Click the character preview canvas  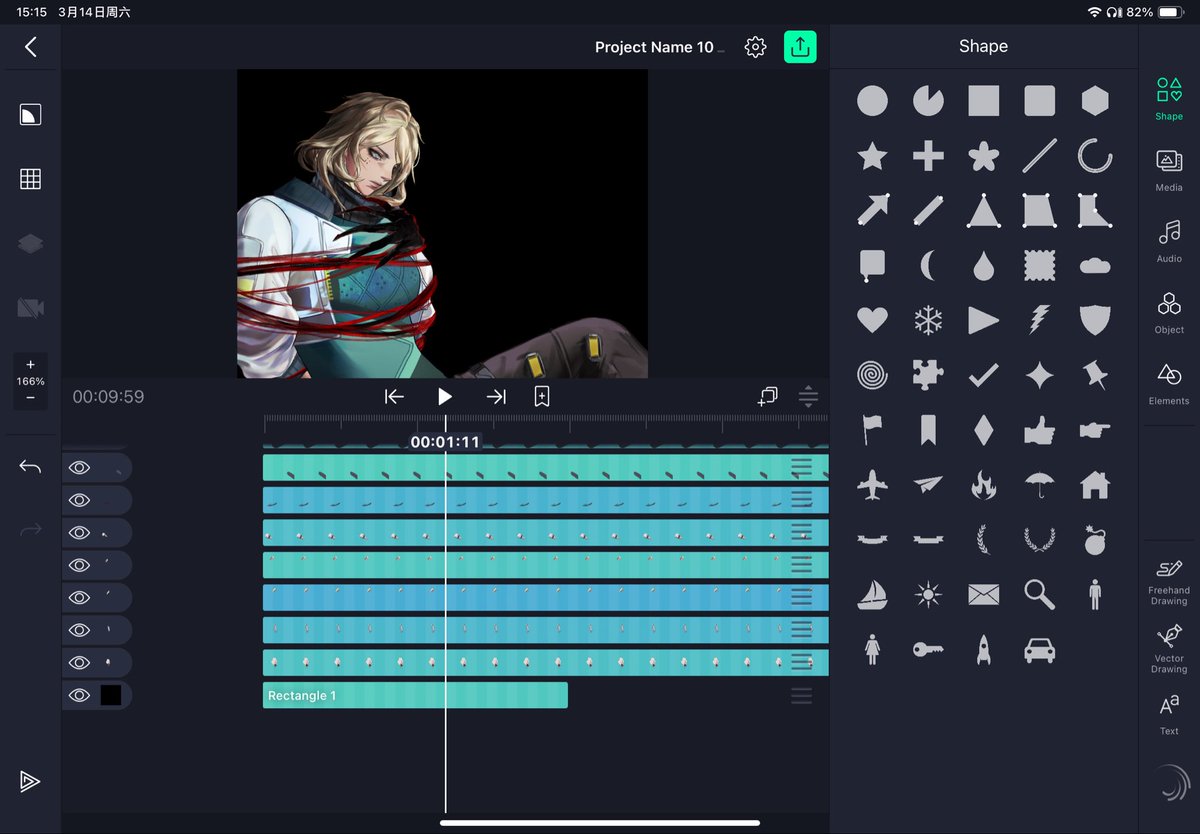[442, 223]
